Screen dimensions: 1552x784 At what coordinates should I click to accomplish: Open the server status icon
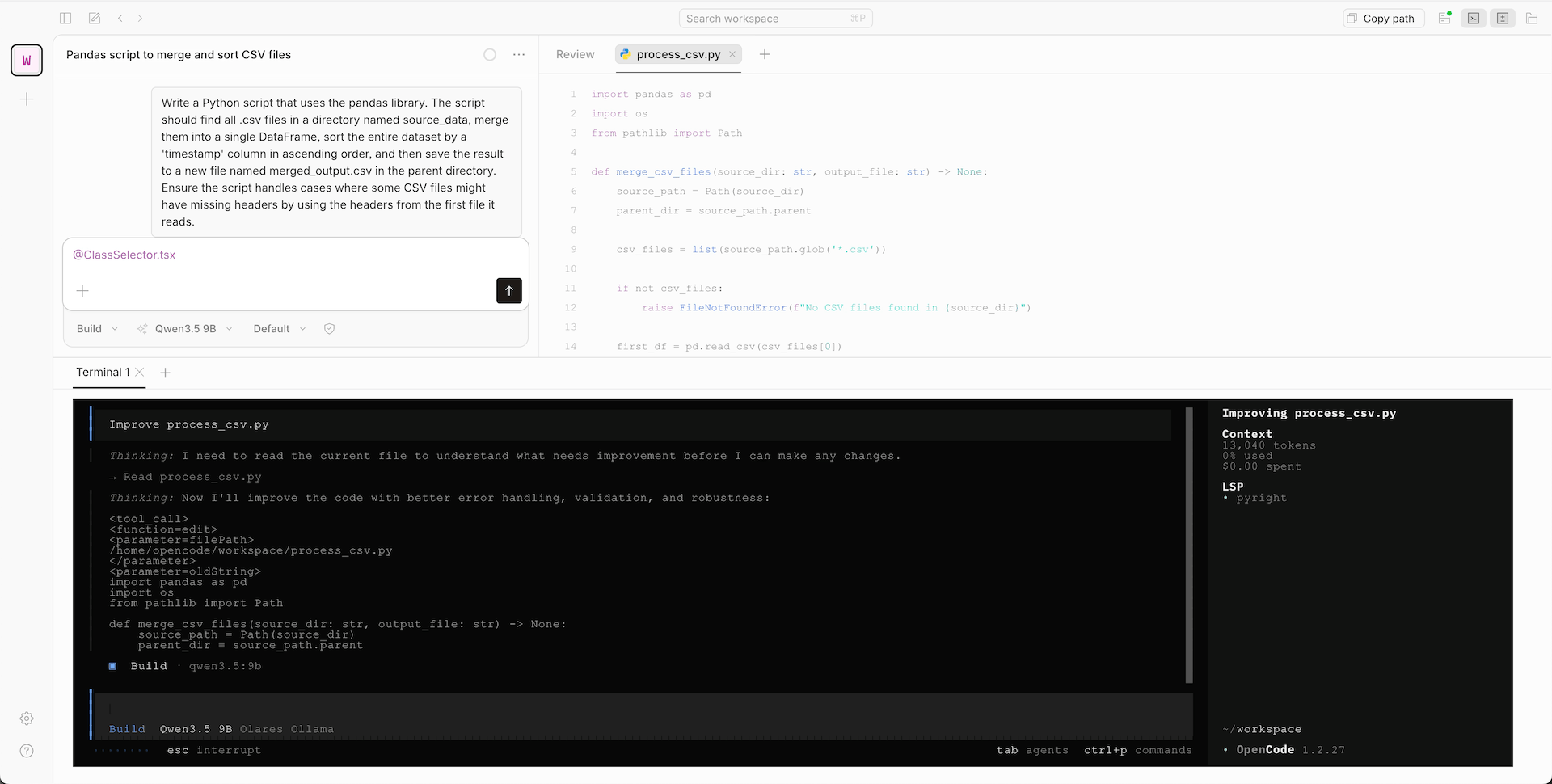[1444, 18]
